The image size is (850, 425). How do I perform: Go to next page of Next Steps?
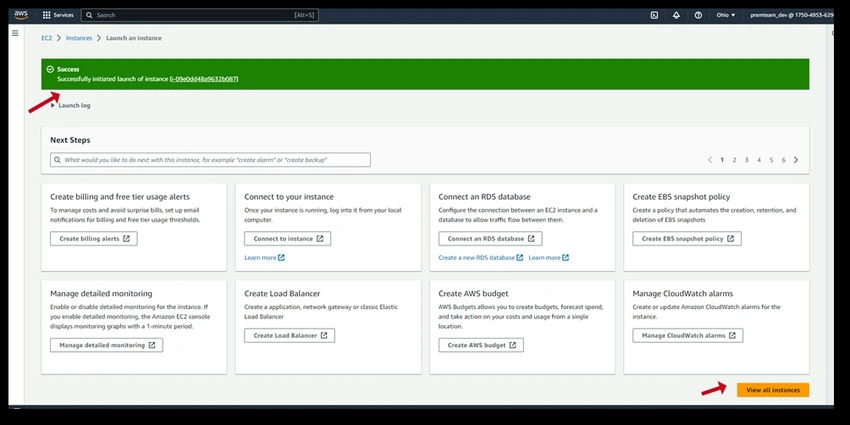click(x=796, y=160)
